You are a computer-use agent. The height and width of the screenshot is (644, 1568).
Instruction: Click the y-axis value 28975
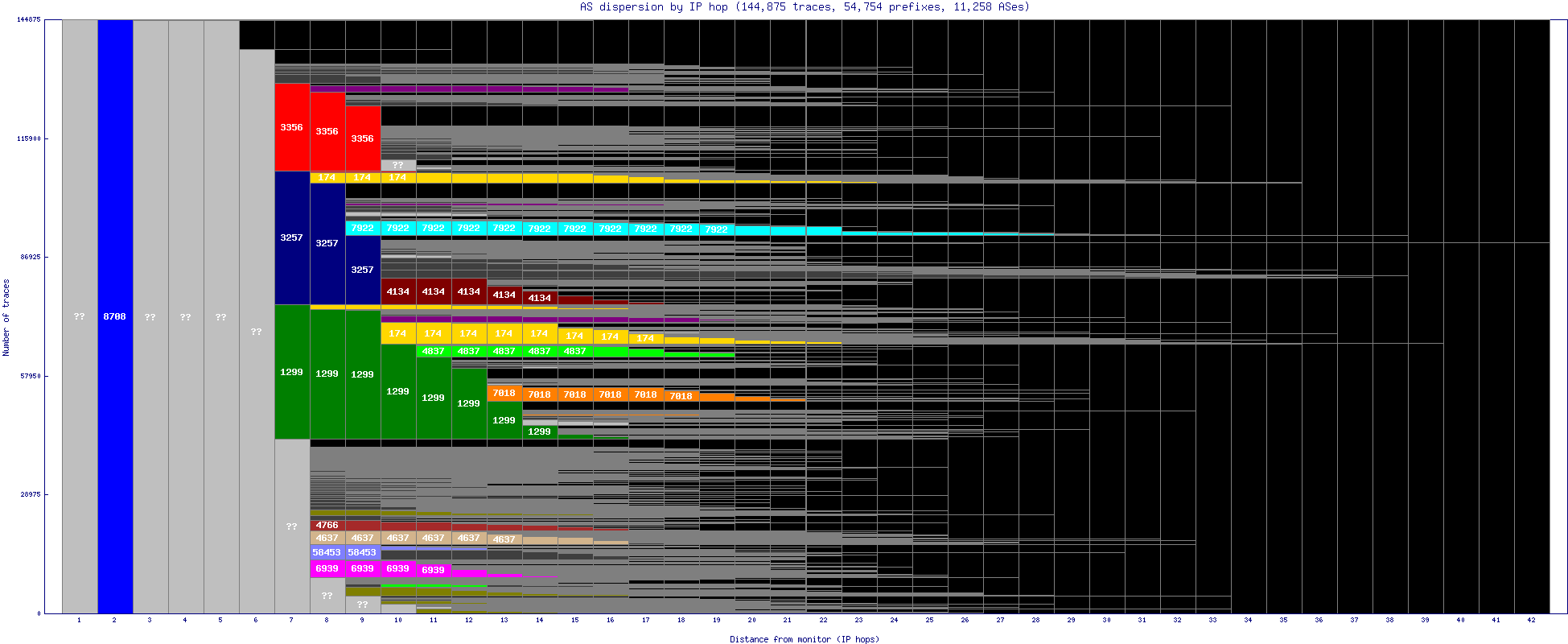click(x=31, y=494)
